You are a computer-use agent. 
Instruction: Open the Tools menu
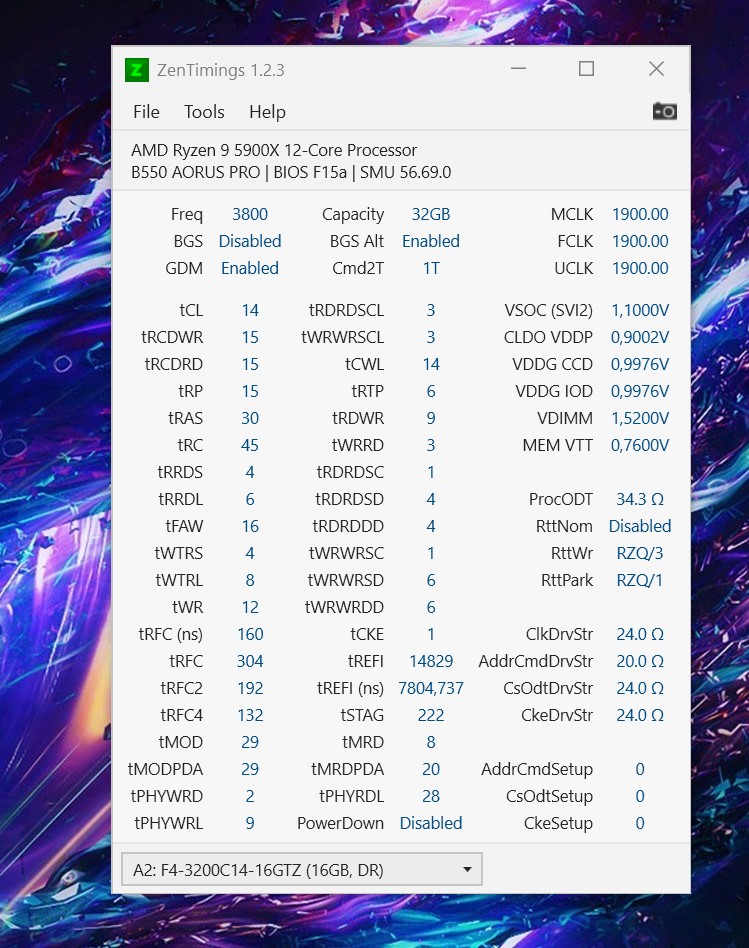204,112
